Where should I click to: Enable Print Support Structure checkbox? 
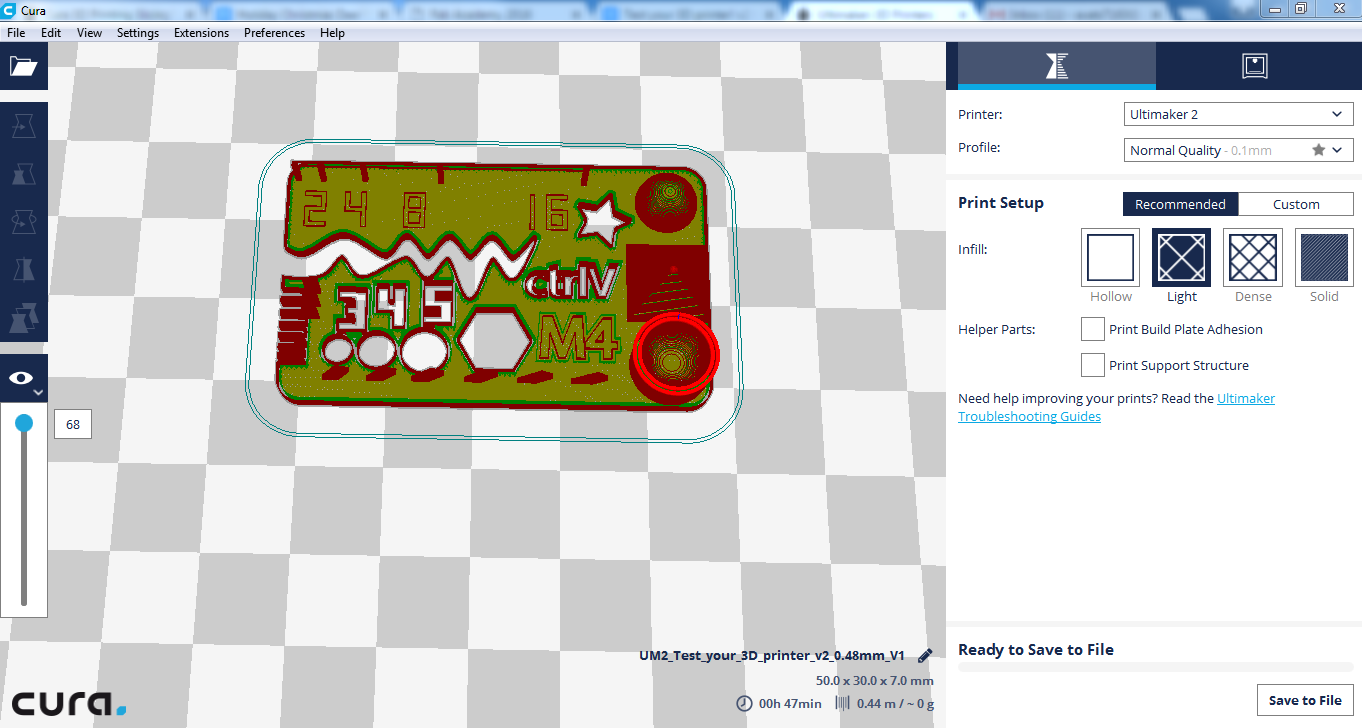pos(1093,365)
